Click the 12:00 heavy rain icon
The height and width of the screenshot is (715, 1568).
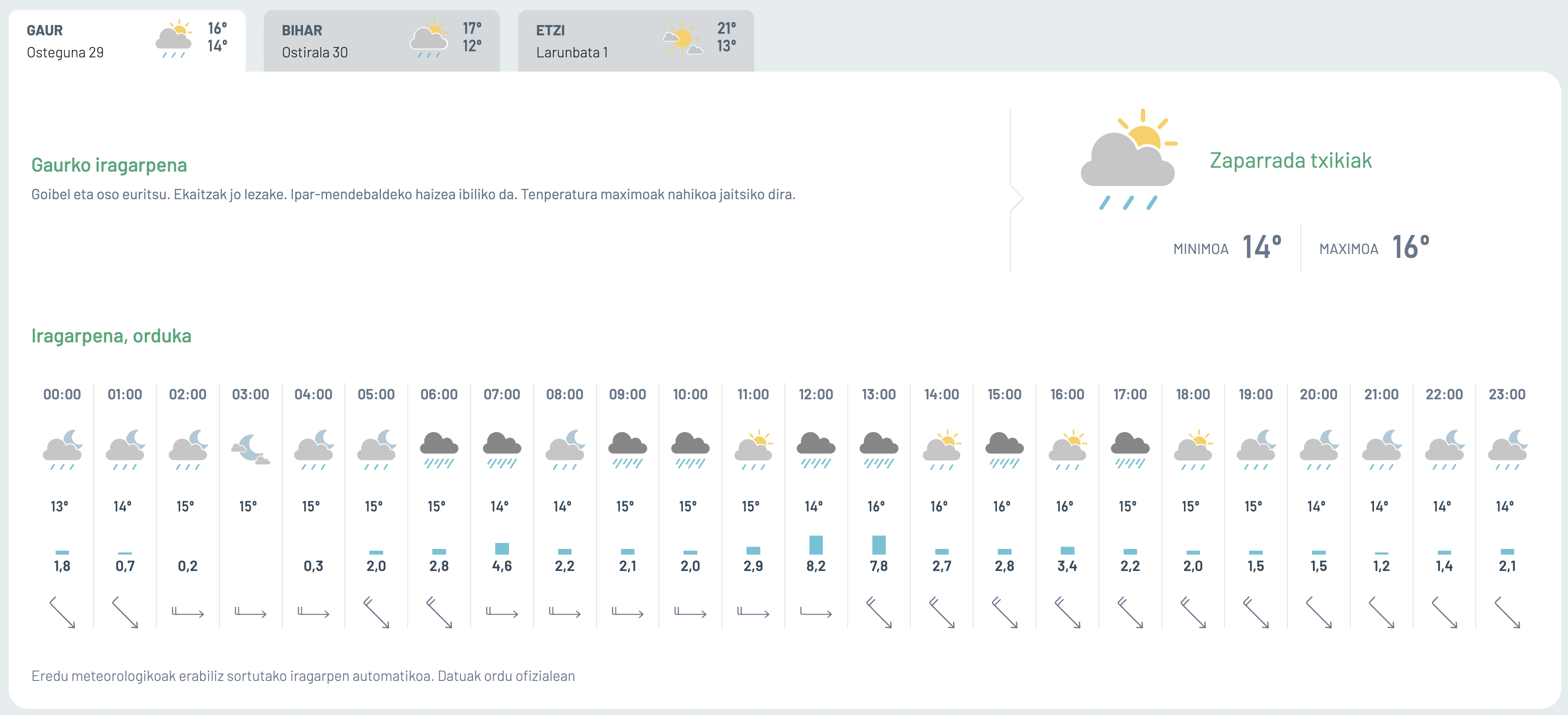tap(816, 450)
